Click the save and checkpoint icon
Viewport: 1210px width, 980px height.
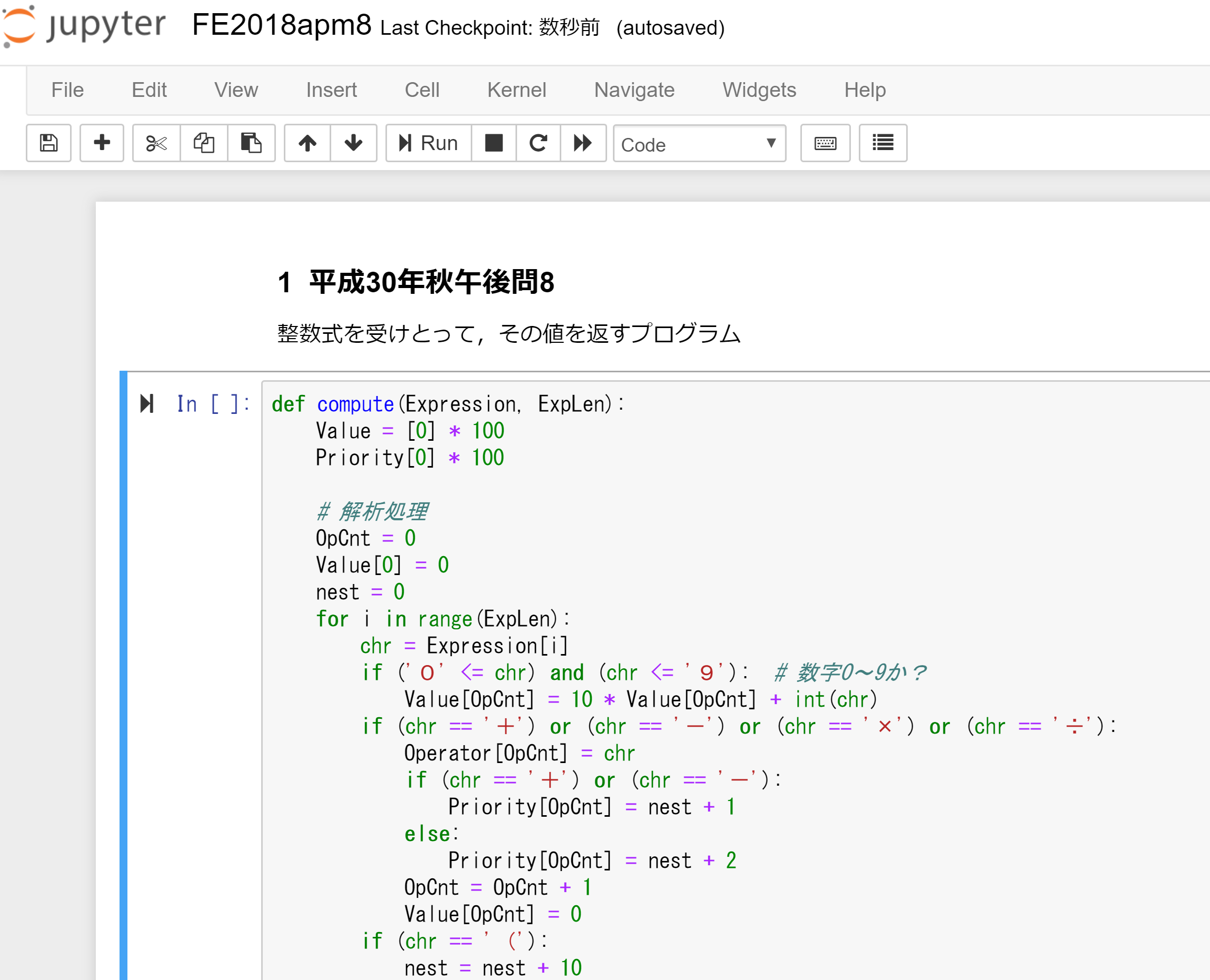48,143
